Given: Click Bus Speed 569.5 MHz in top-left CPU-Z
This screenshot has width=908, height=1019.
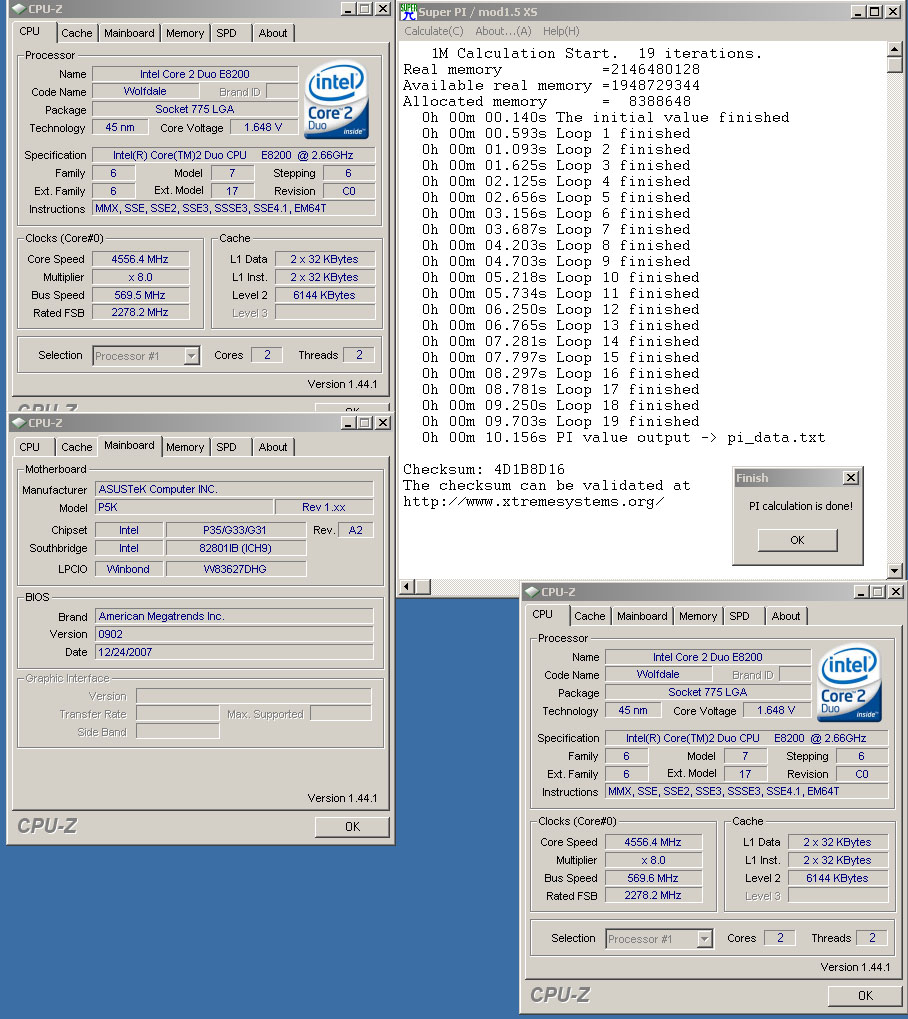Looking at the screenshot, I should coord(140,295).
